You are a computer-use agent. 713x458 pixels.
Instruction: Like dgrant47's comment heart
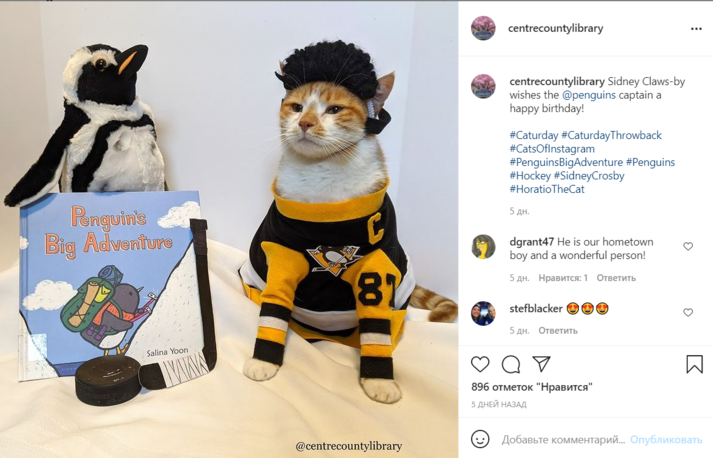(x=688, y=246)
